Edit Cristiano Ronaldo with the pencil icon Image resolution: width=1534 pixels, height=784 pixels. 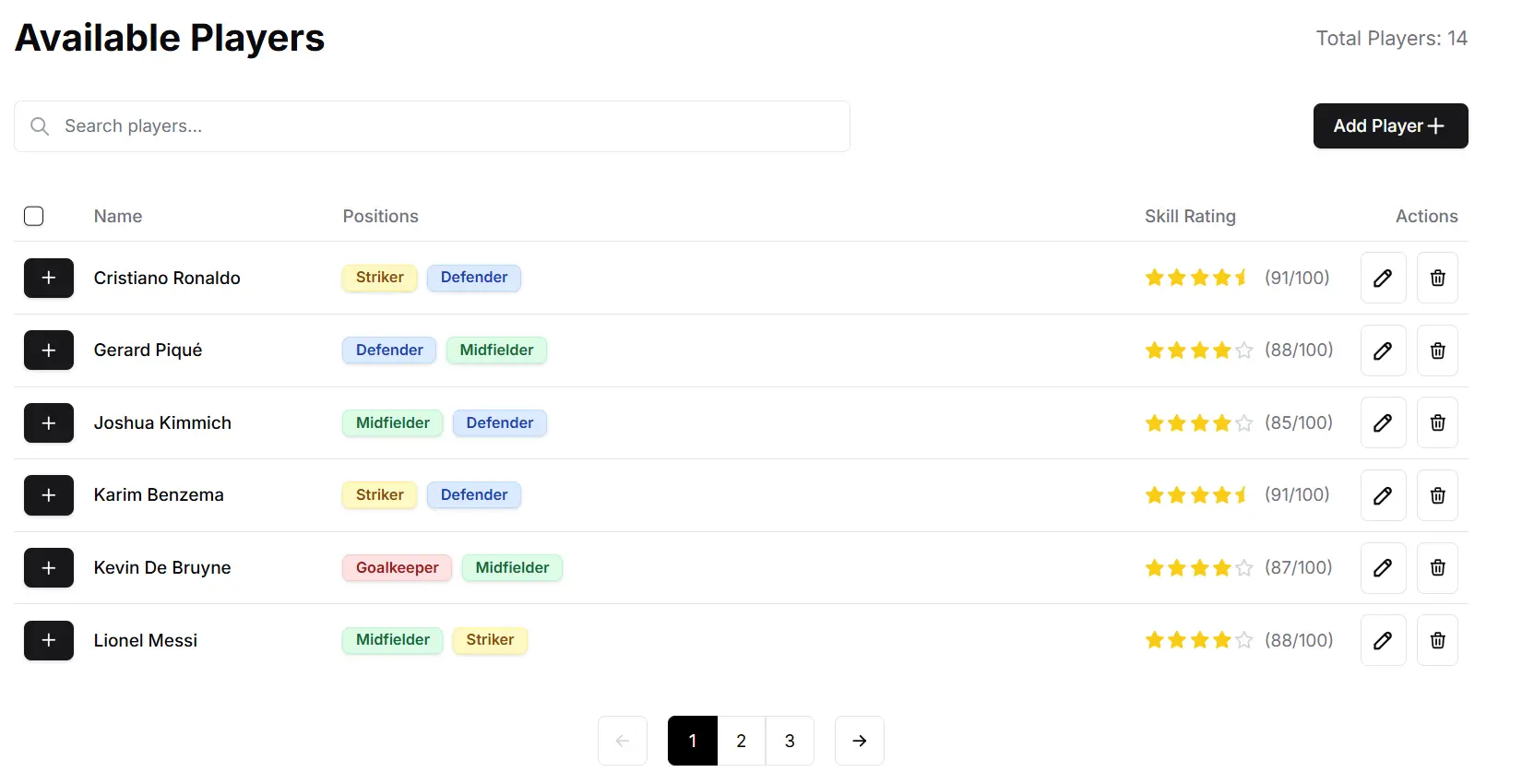(x=1383, y=278)
